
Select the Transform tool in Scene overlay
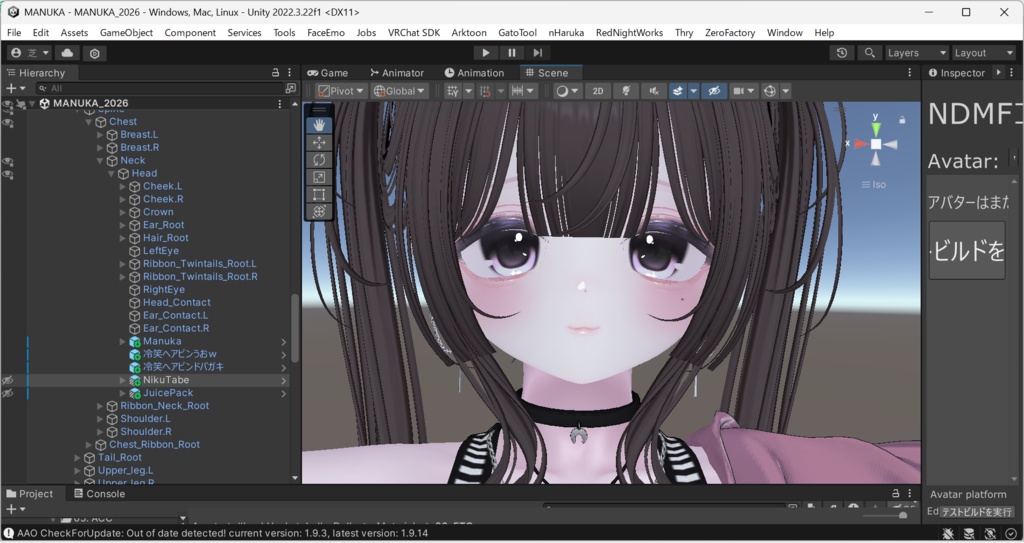click(x=319, y=211)
